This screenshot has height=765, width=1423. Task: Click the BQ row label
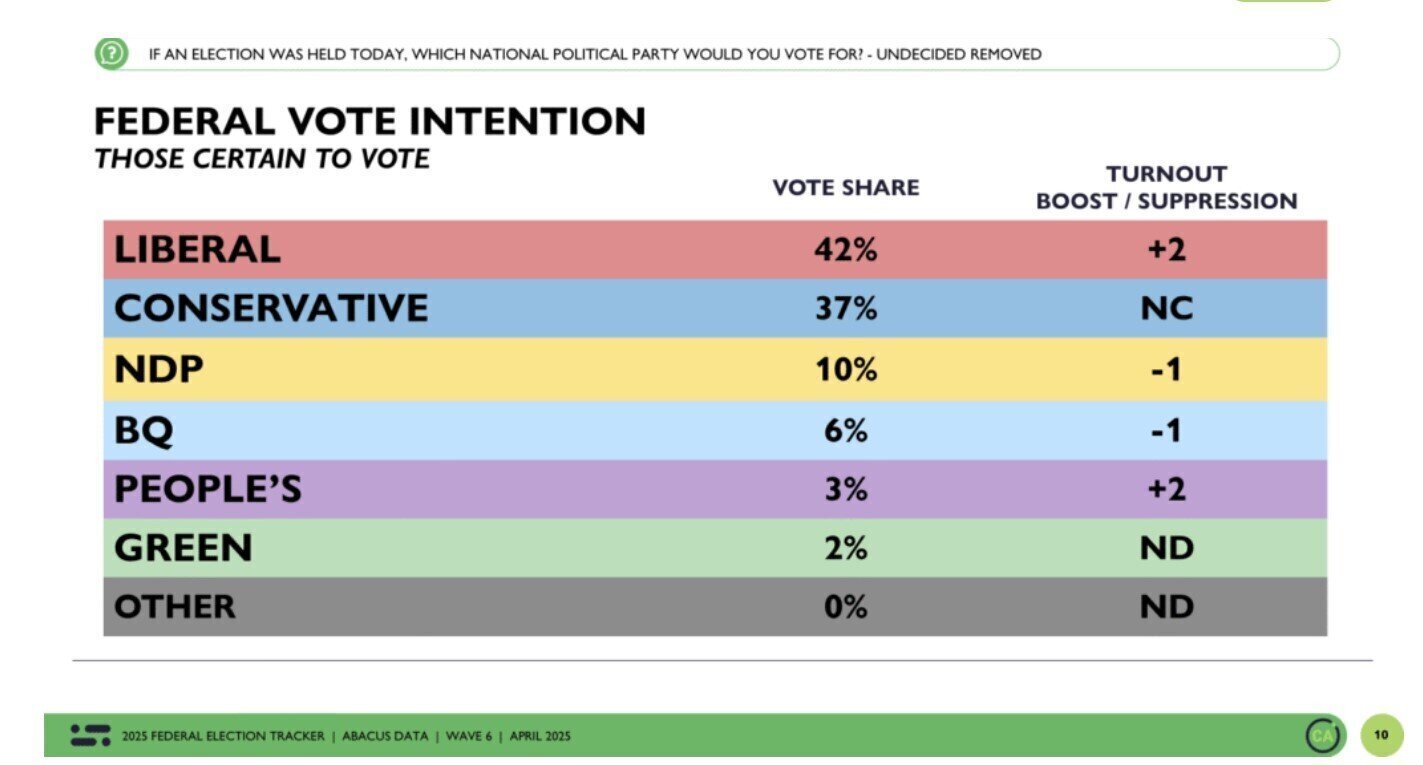tap(144, 431)
